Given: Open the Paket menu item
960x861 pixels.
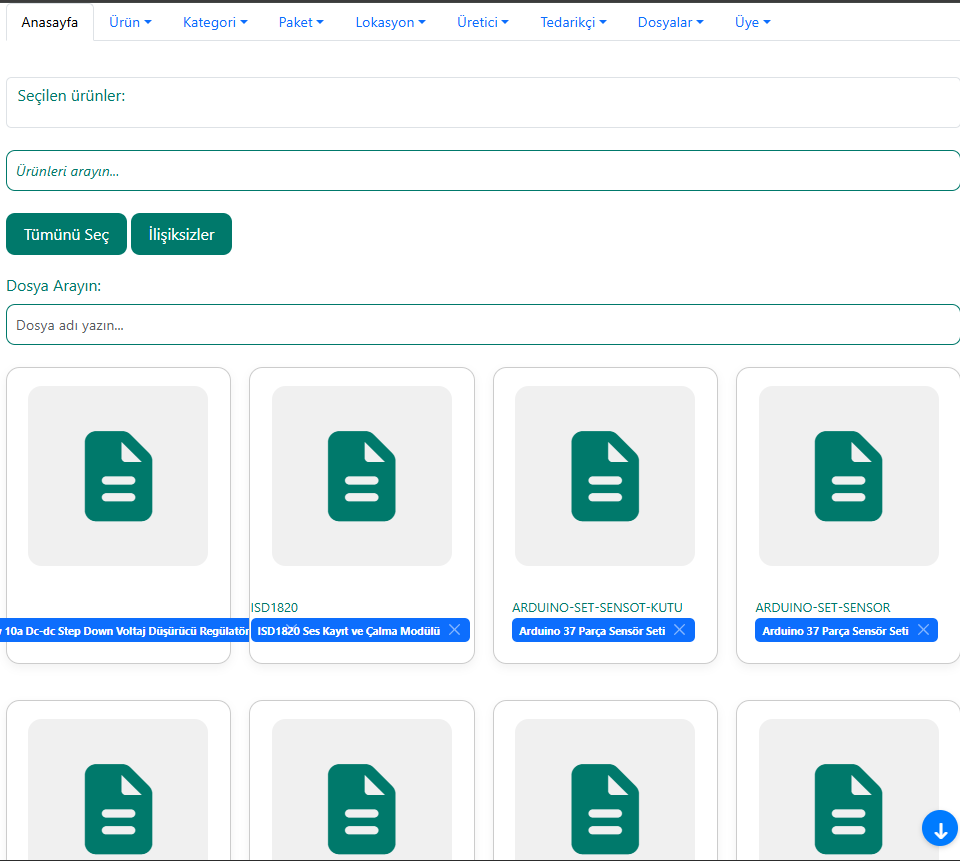Looking at the screenshot, I should tap(301, 22).
